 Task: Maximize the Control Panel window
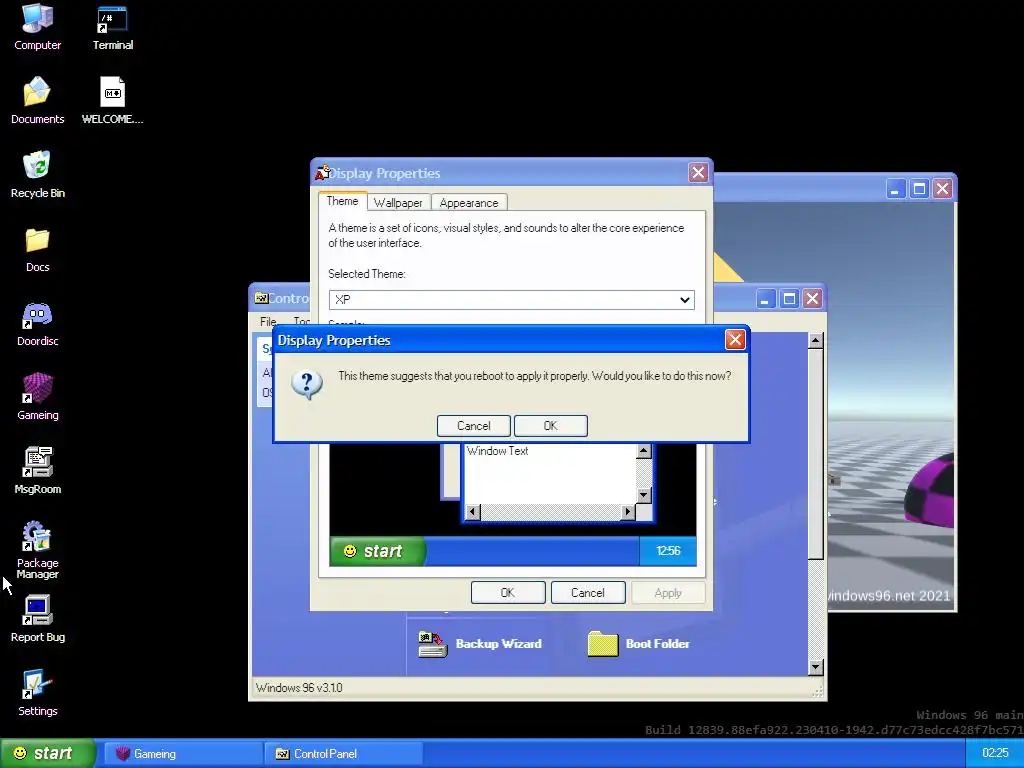[789, 298]
